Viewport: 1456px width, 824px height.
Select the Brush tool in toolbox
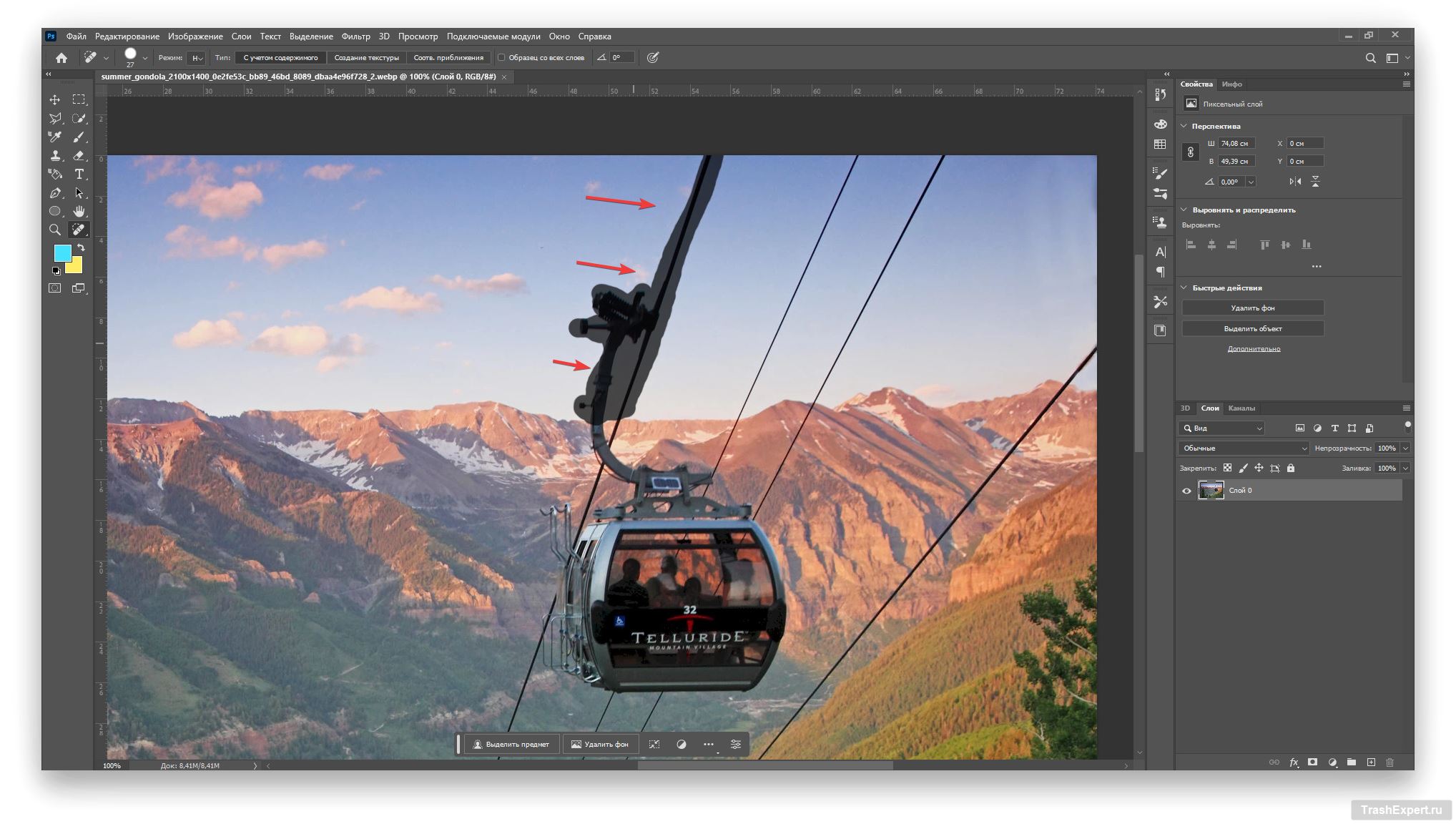point(79,137)
